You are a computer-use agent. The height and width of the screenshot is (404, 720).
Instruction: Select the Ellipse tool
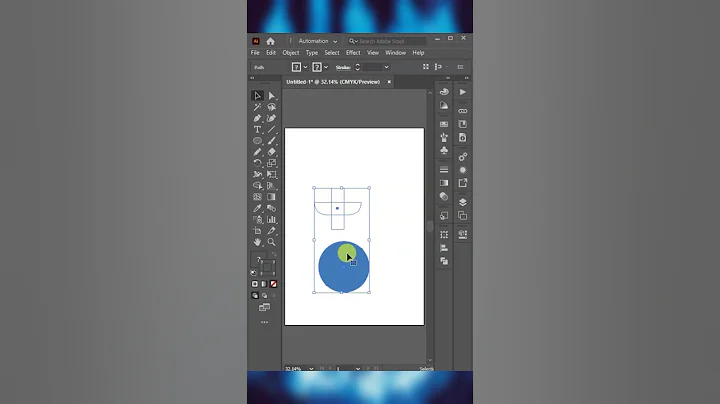coord(258,141)
